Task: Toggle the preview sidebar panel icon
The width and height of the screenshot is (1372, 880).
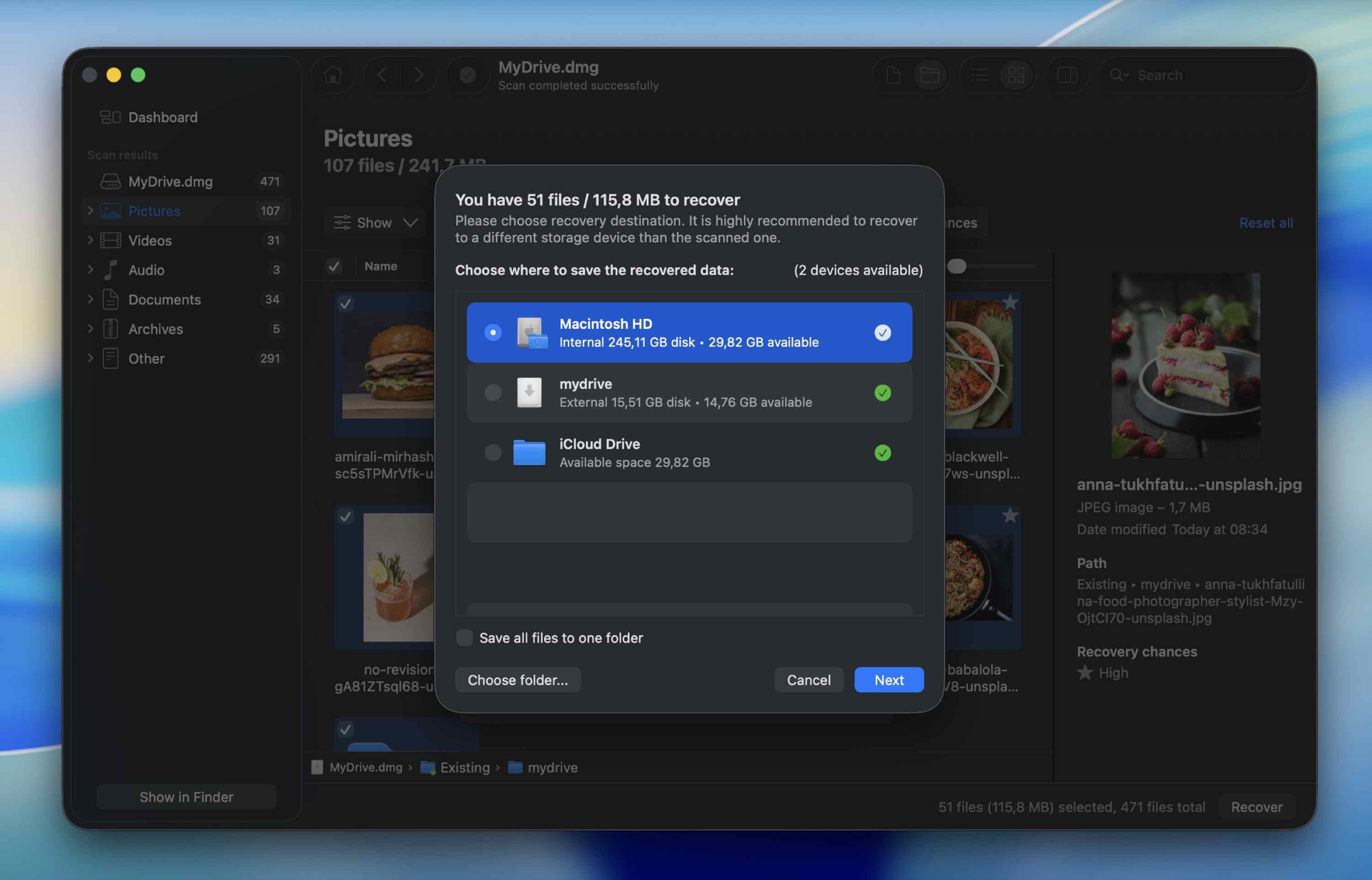Action: click(x=1067, y=75)
